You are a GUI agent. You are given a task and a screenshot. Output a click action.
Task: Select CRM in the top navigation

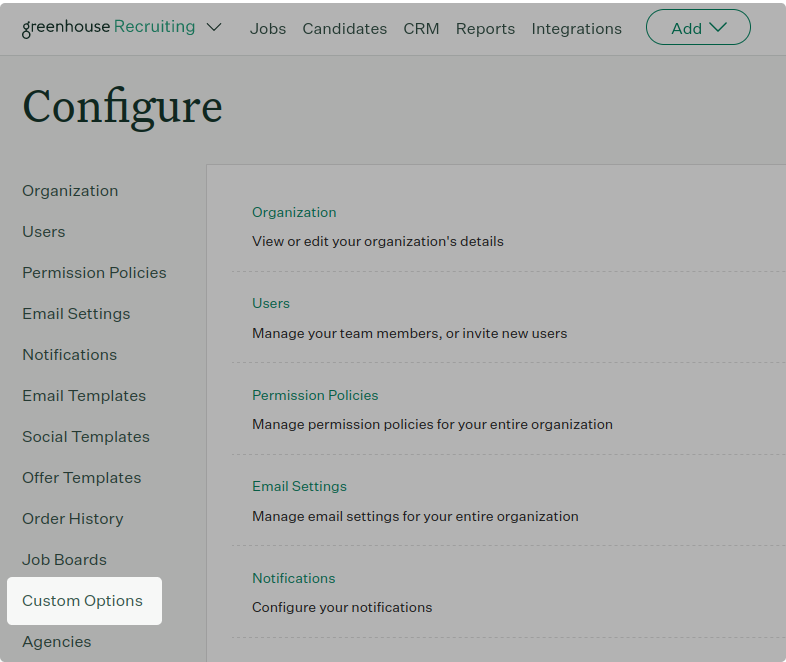421,28
